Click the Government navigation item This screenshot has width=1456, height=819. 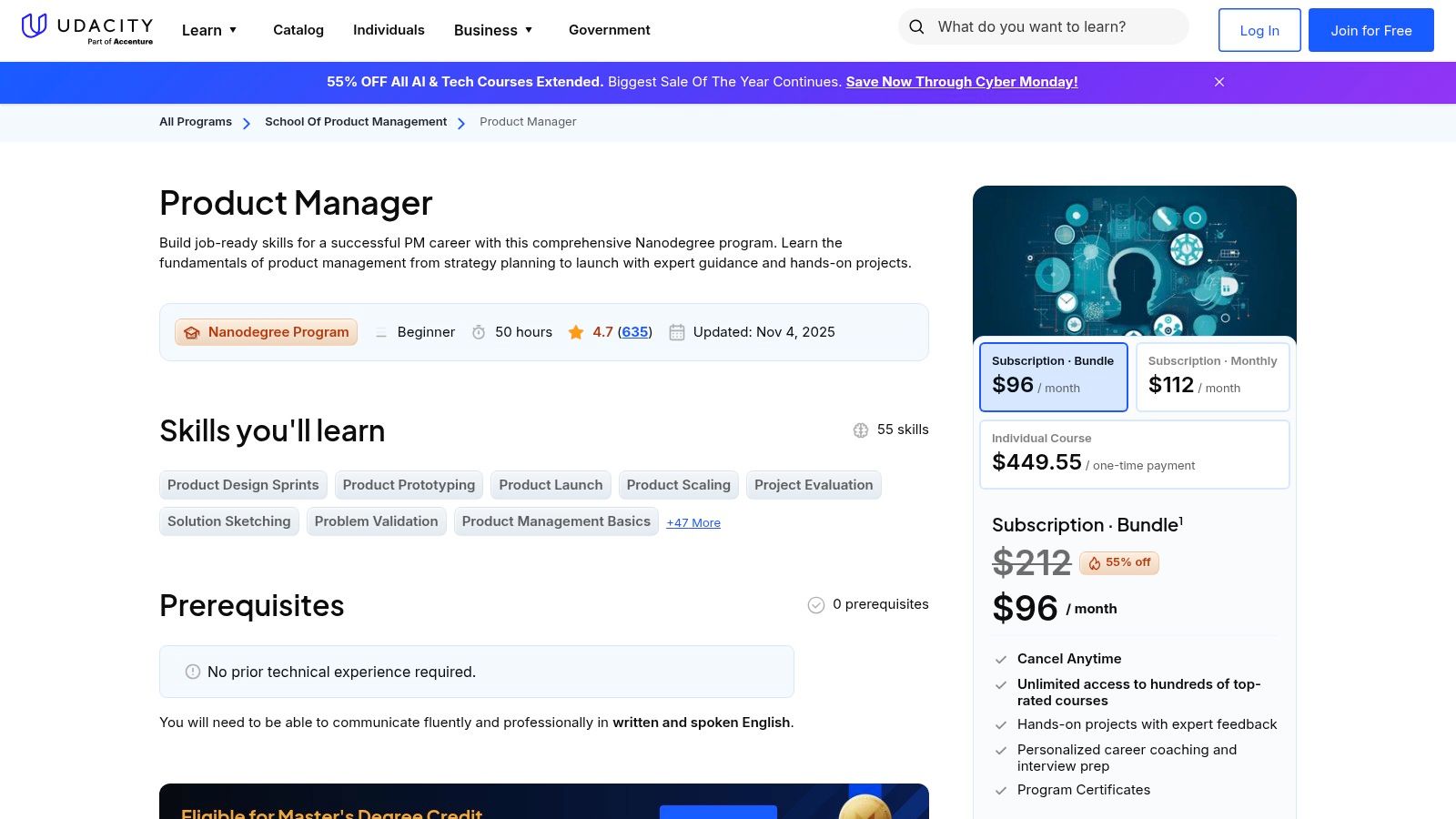pyautogui.click(x=609, y=30)
